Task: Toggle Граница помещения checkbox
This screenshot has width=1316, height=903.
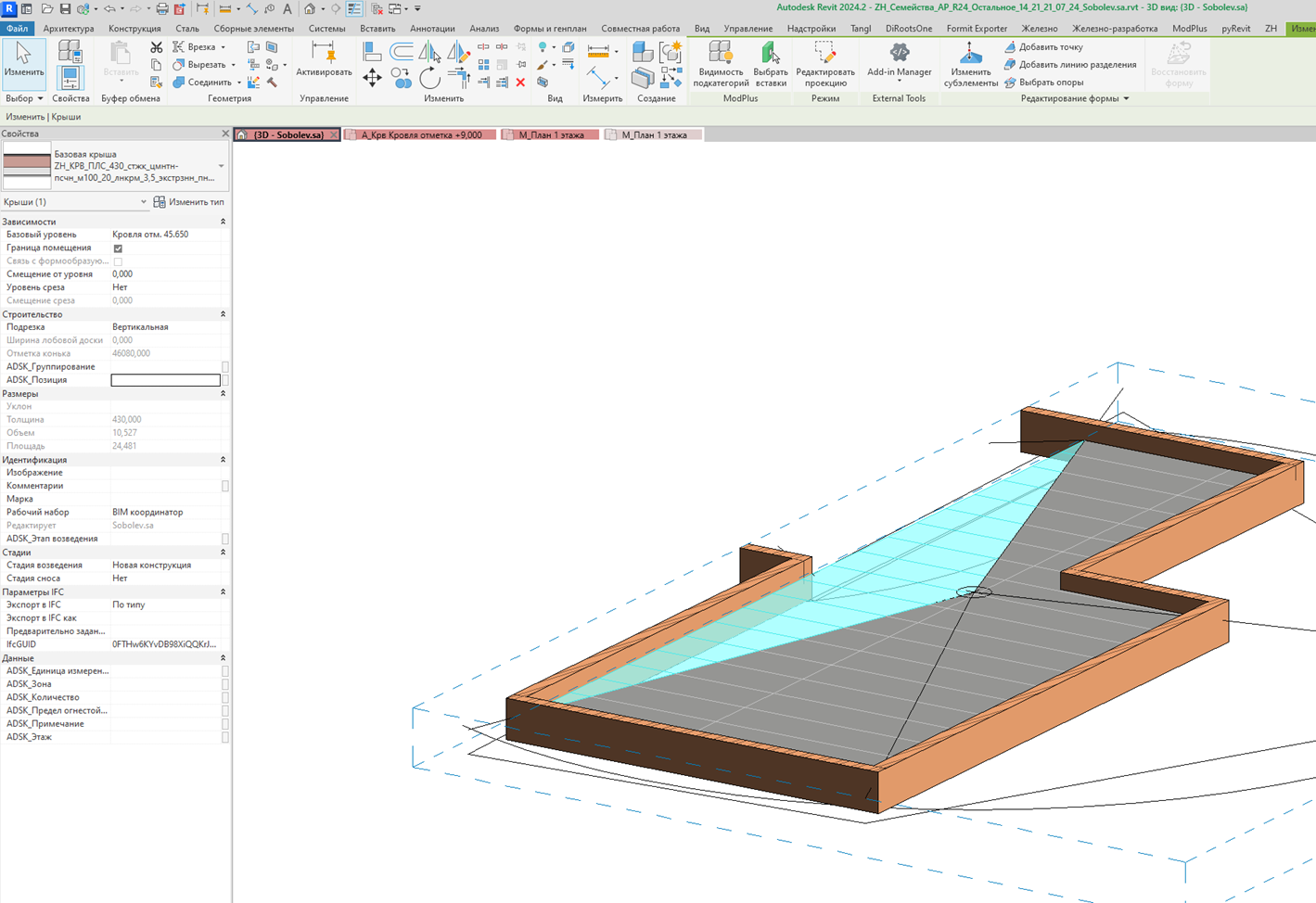Action: (x=118, y=248)
